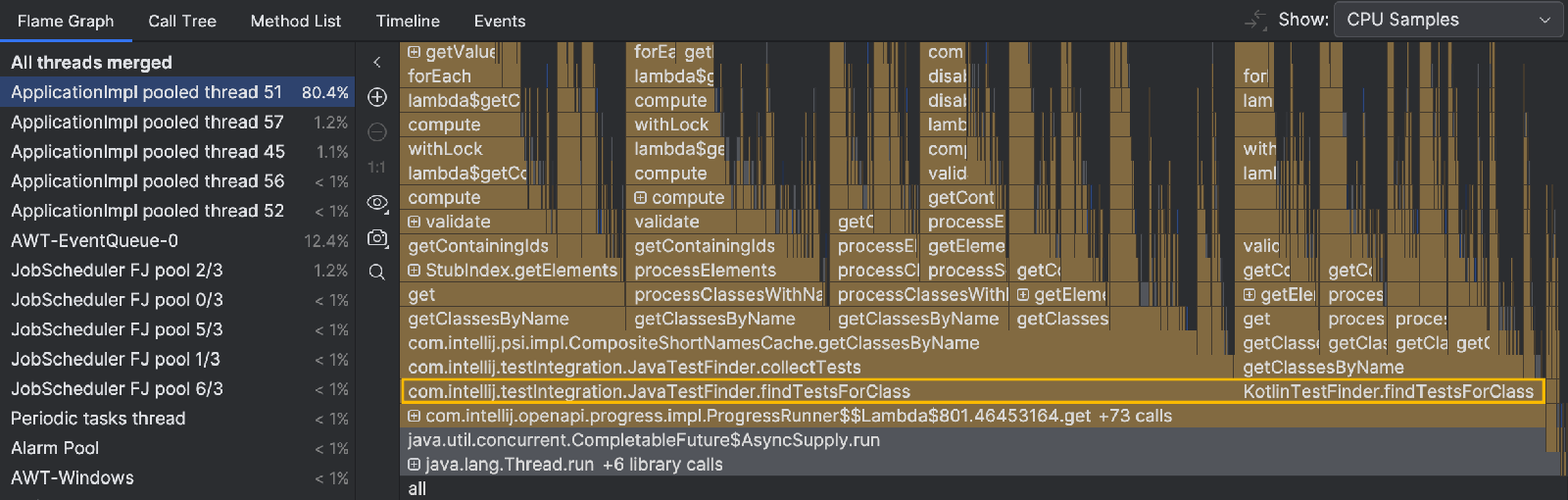Expand the java.lang.Thread.run library calls frame

coord(415,465)
